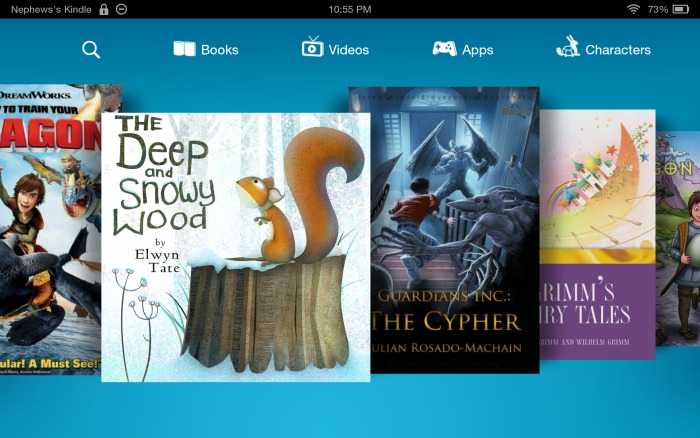The image size is (700, 438).
Task: Tap the TV icon beside Videos
Action: click(x=312, y=46)
